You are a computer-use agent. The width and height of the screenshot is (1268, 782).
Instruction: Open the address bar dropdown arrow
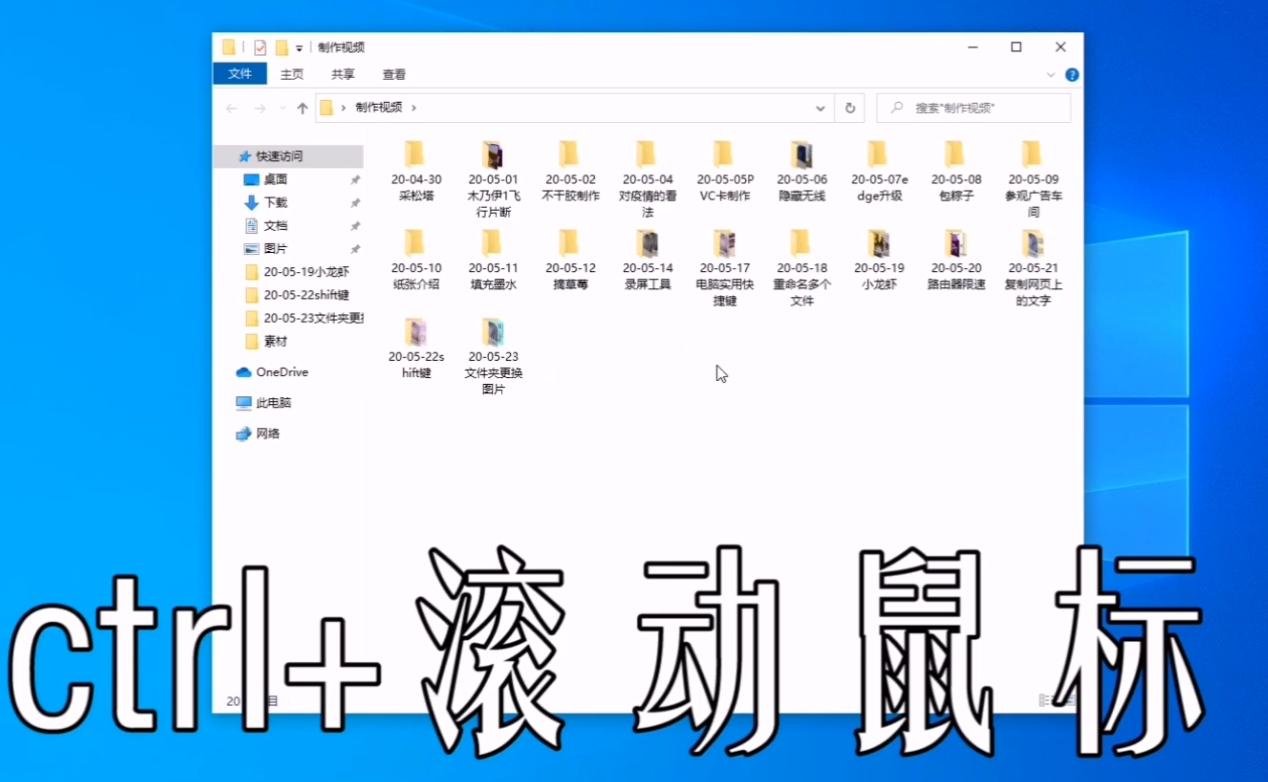pyautogui.click(x=820, y=107)
